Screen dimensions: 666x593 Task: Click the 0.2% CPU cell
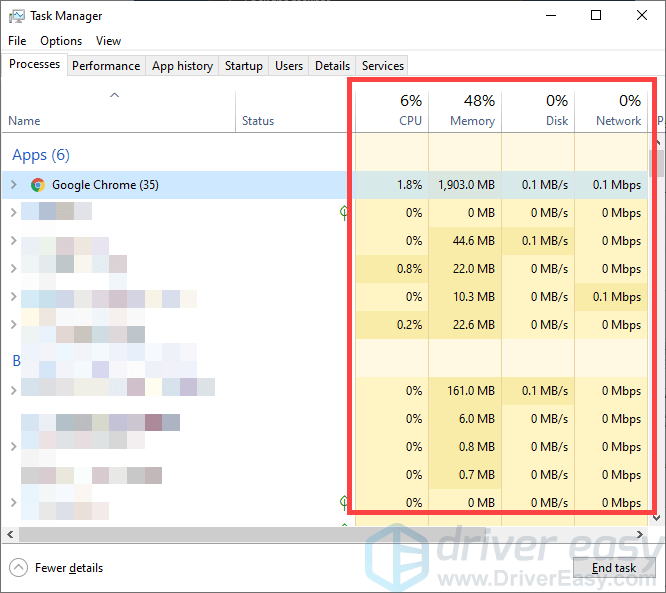tap(392, 325)
